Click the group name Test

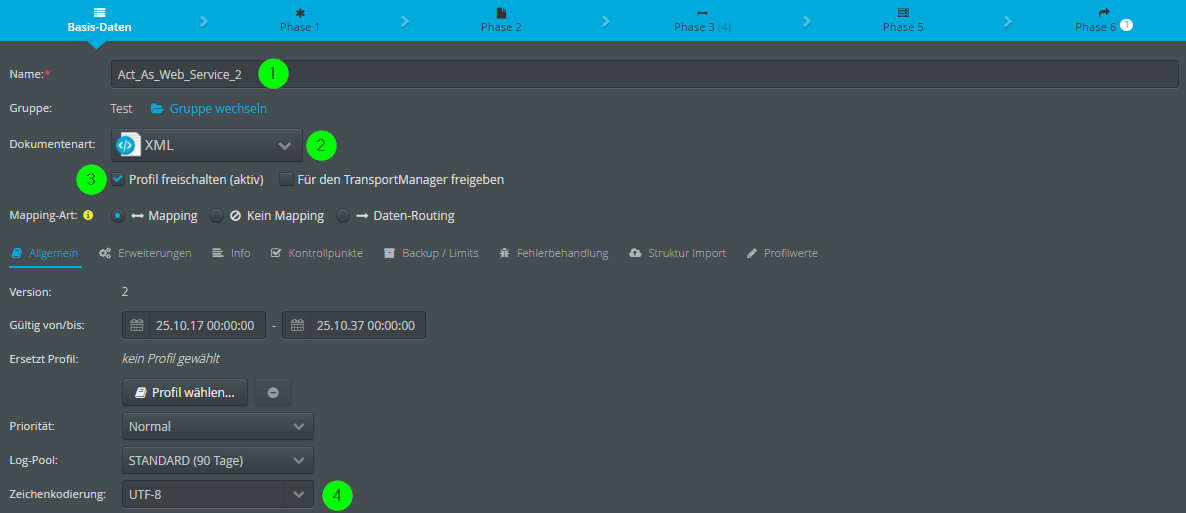121,108
